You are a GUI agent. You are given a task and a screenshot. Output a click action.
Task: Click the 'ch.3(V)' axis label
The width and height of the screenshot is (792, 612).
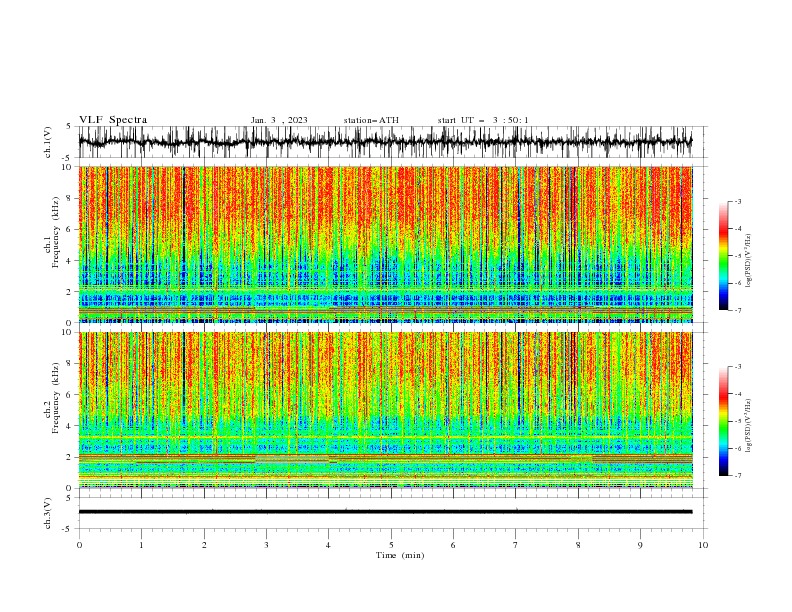tap(48, 513)
